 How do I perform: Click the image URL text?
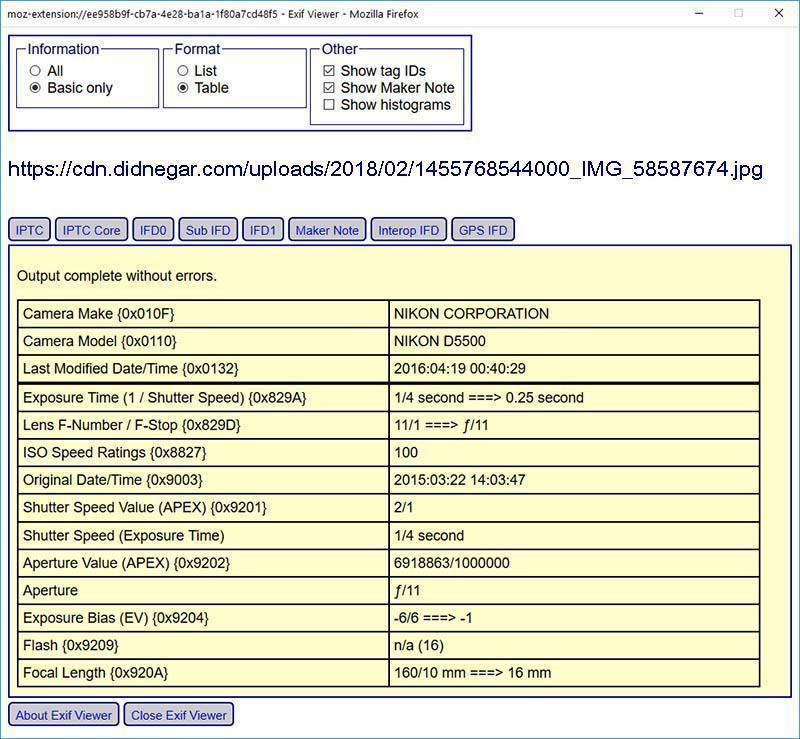[385, 169]
